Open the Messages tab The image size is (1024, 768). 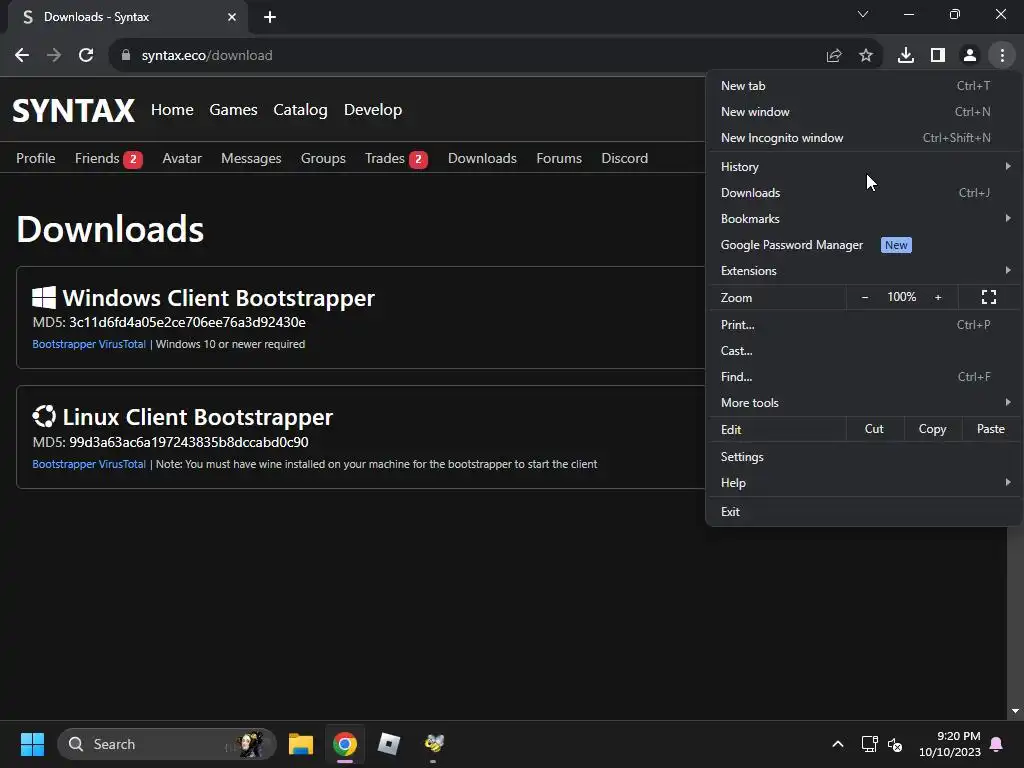pos(251,158)
